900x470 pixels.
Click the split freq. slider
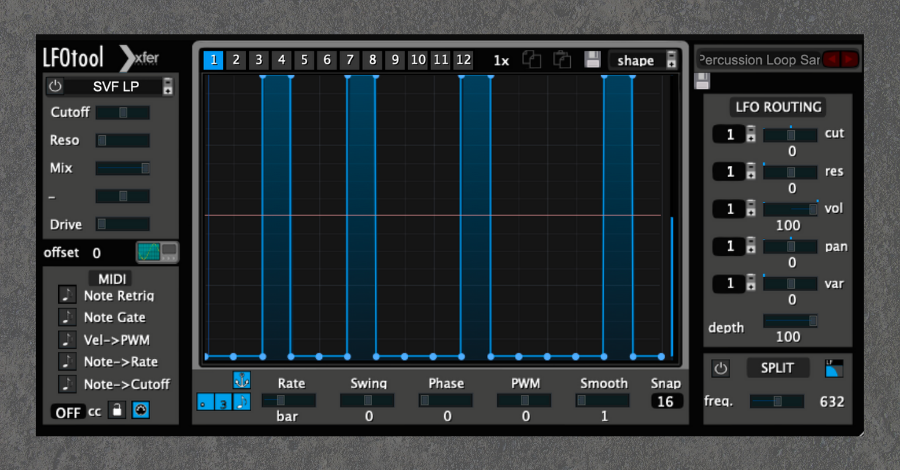coord(777,401)
